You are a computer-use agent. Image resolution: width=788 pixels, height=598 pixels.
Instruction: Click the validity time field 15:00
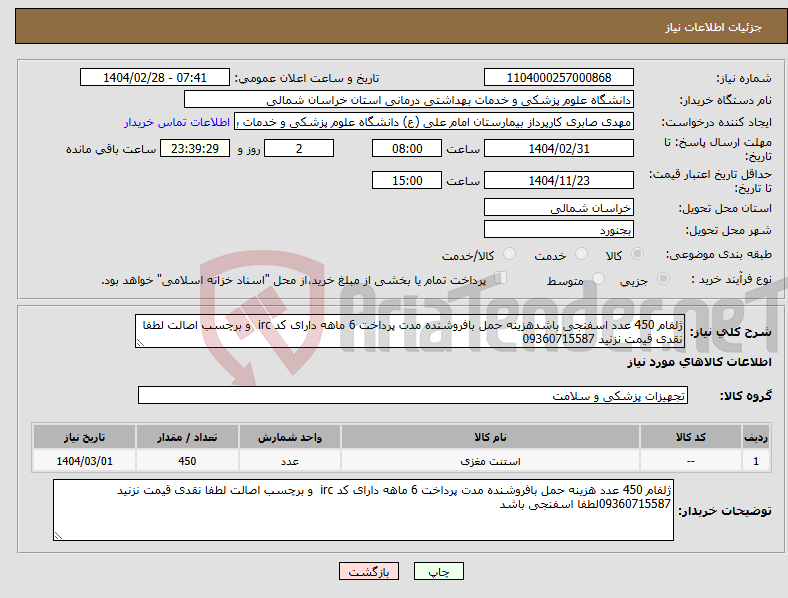click(x=407, y=180)
